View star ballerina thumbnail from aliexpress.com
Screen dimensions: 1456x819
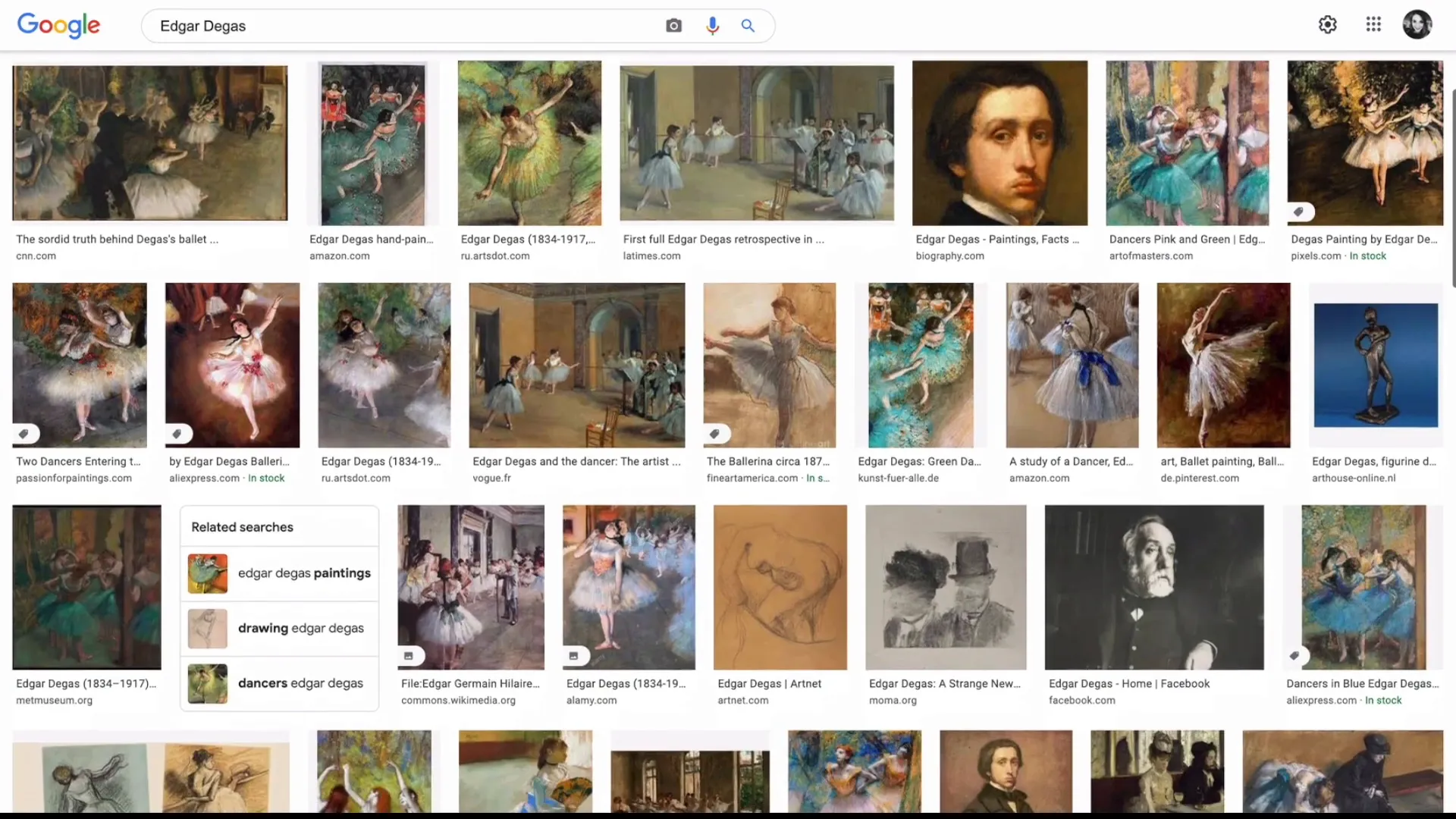pyautogui.click(x=232, y=366)
